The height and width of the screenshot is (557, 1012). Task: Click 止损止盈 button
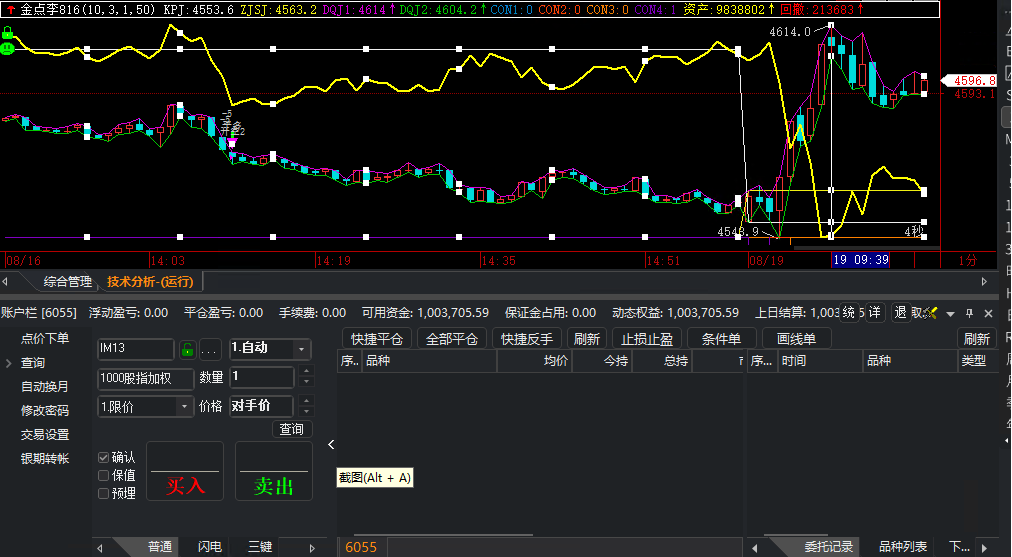tap(647, 339)
